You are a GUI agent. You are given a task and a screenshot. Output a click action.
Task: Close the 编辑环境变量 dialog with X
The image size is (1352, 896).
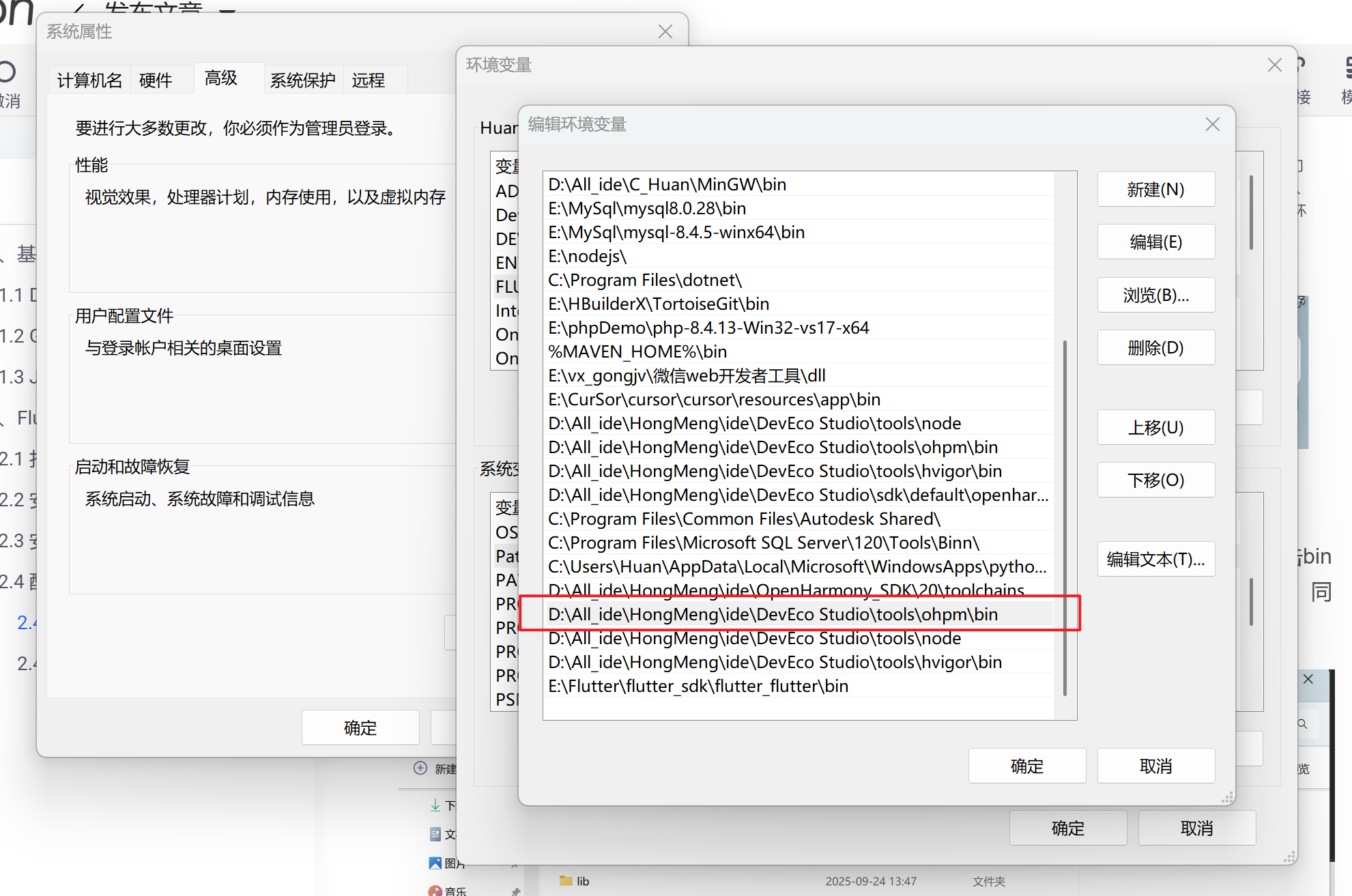(1212, 124)
